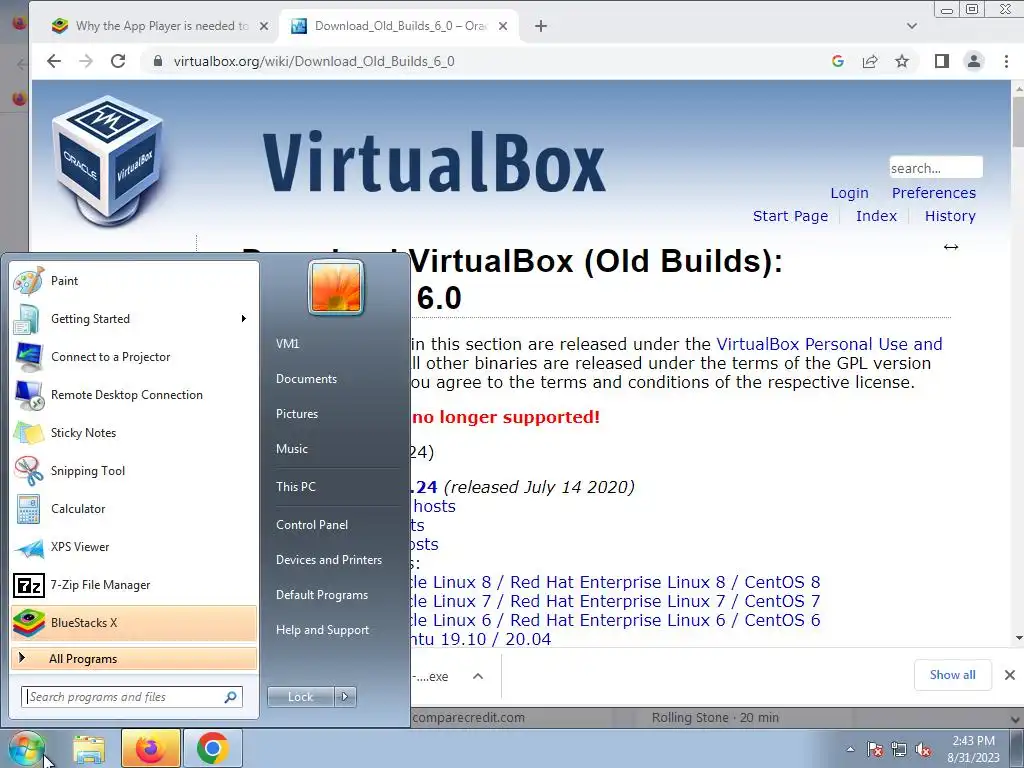Viewport: 1024px width, 768px height.
Task: Open Sticky Notes
Action: (133, 433)
